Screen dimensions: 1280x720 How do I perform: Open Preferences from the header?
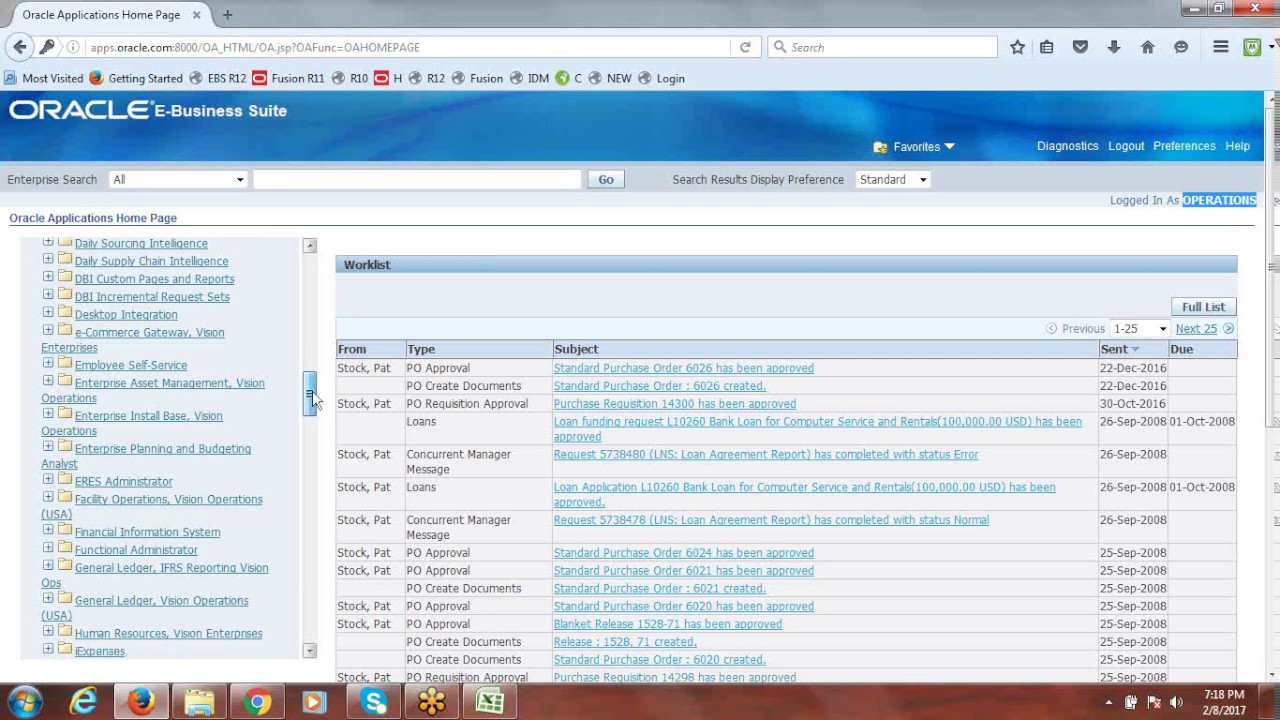pos(1184,146)
